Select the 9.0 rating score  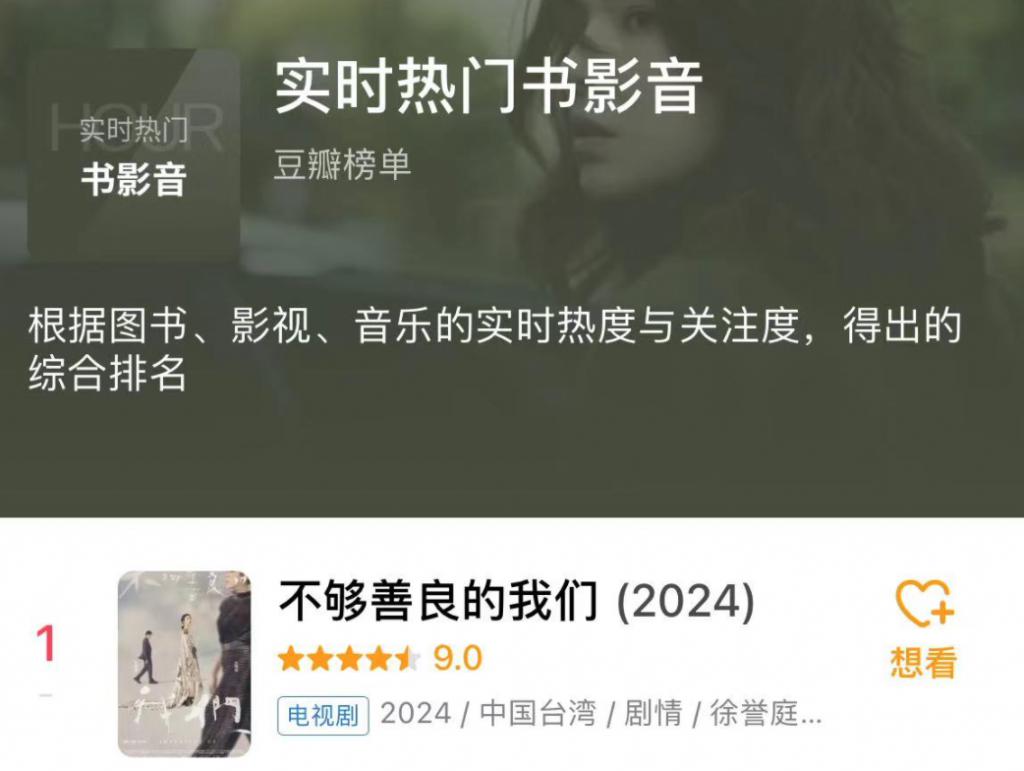coord(458,658)
